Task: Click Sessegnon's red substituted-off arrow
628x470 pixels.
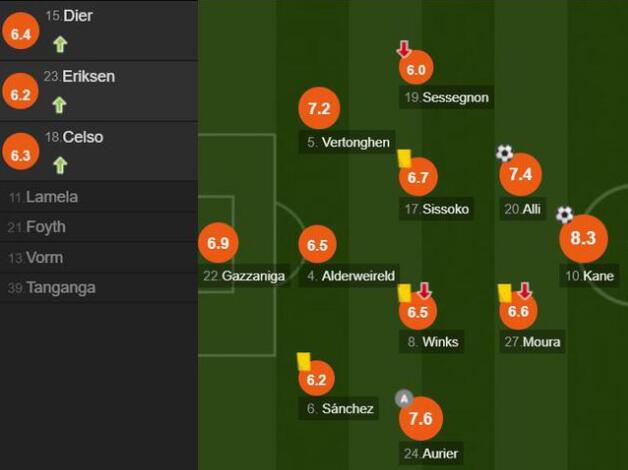Action: click(x=404, y=49)
